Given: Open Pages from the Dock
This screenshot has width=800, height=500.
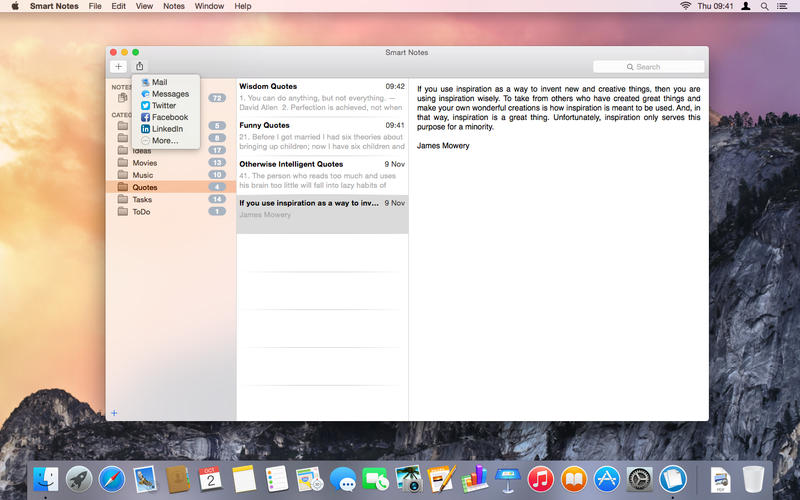Looking at the screenshot, I should click(442, 480).
